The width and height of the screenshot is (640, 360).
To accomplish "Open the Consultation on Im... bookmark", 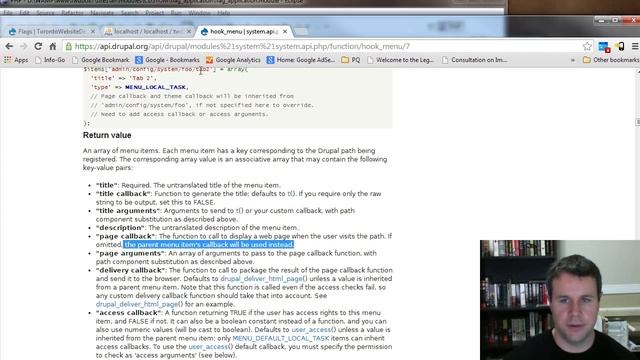I will (475, 60).
